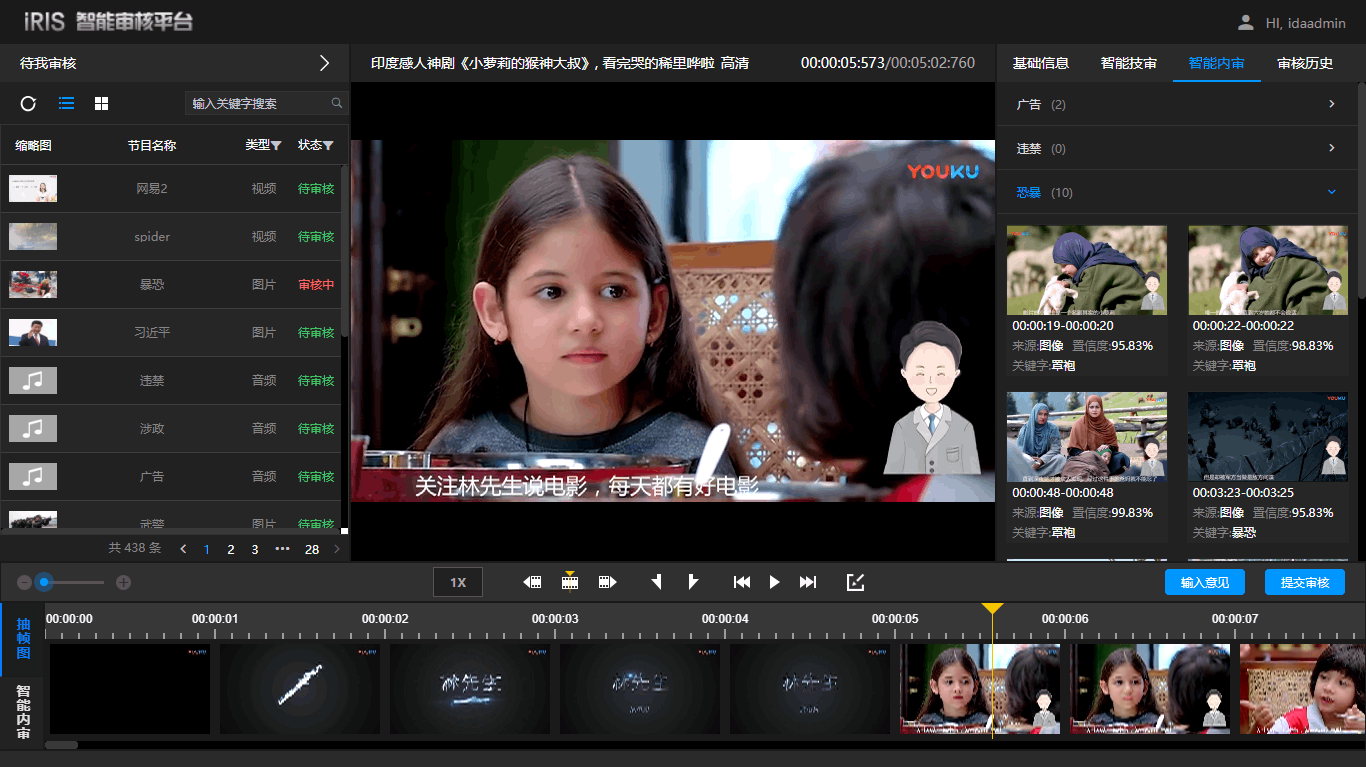Open result thumbnail at 00:00:22-00:00:22

click(x=1268, y=270)
